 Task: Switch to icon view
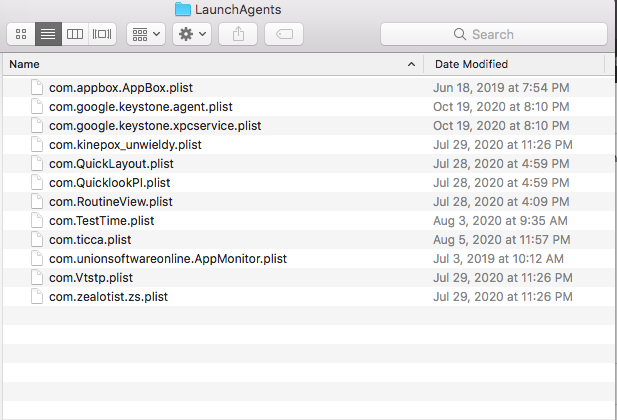pos(21,34)
